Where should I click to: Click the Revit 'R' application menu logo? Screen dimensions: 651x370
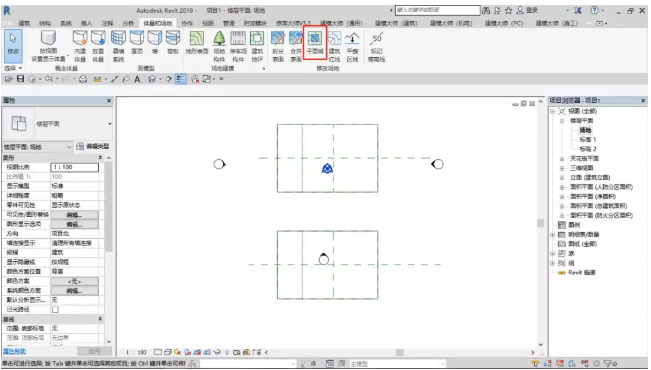(7, 10)
